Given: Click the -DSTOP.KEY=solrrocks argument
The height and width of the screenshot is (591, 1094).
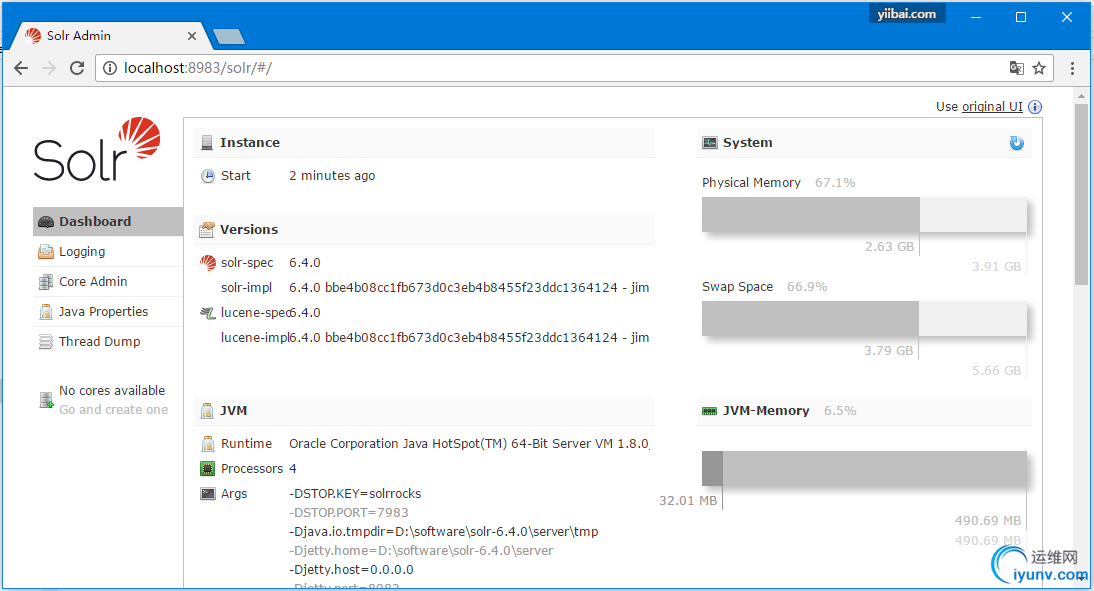Looking at the screenshot, I should click(x=355, y=494).
